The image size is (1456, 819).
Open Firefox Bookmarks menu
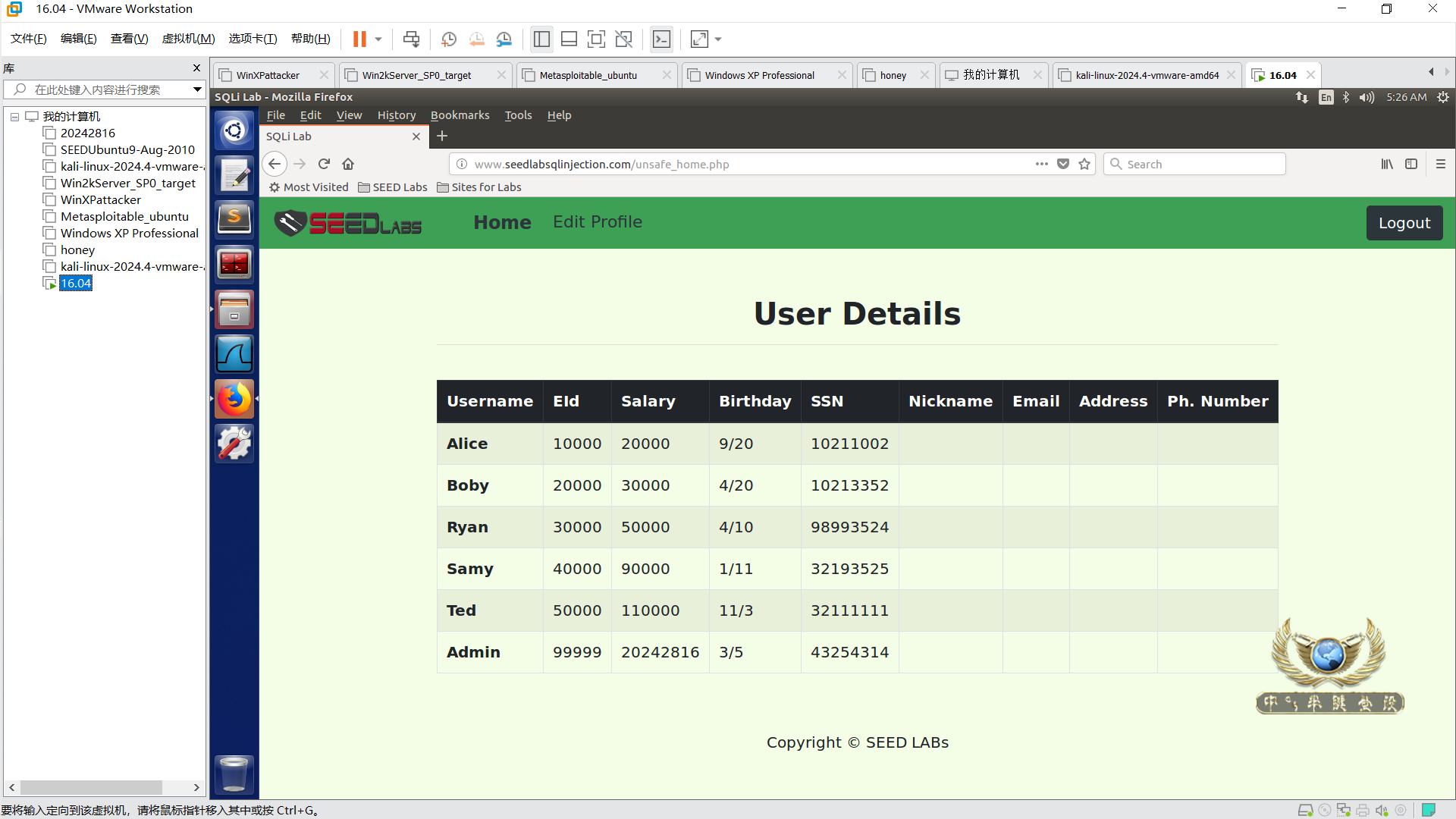[460, 115]
